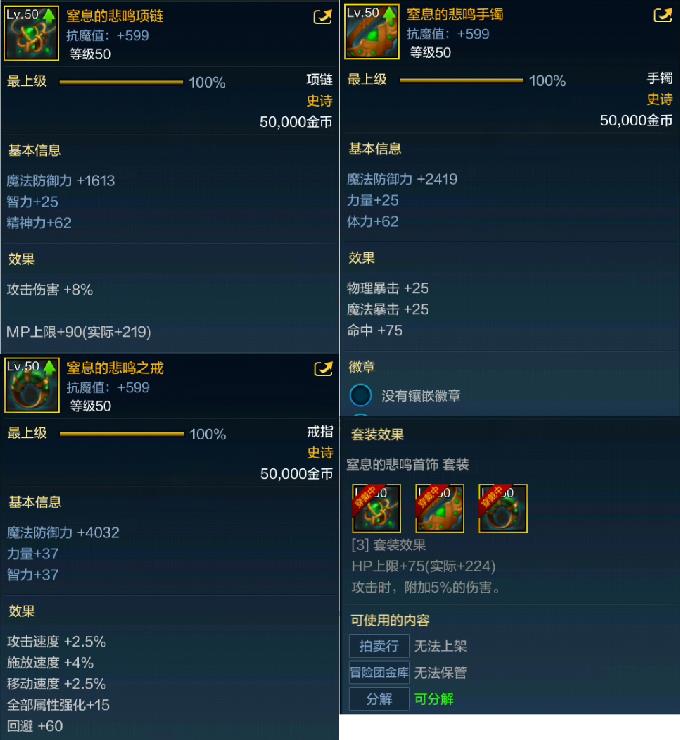This screenshot has height=740, width=680.
Task: Click the 分解 disassemble button
Action: click(x=379, y=699)
